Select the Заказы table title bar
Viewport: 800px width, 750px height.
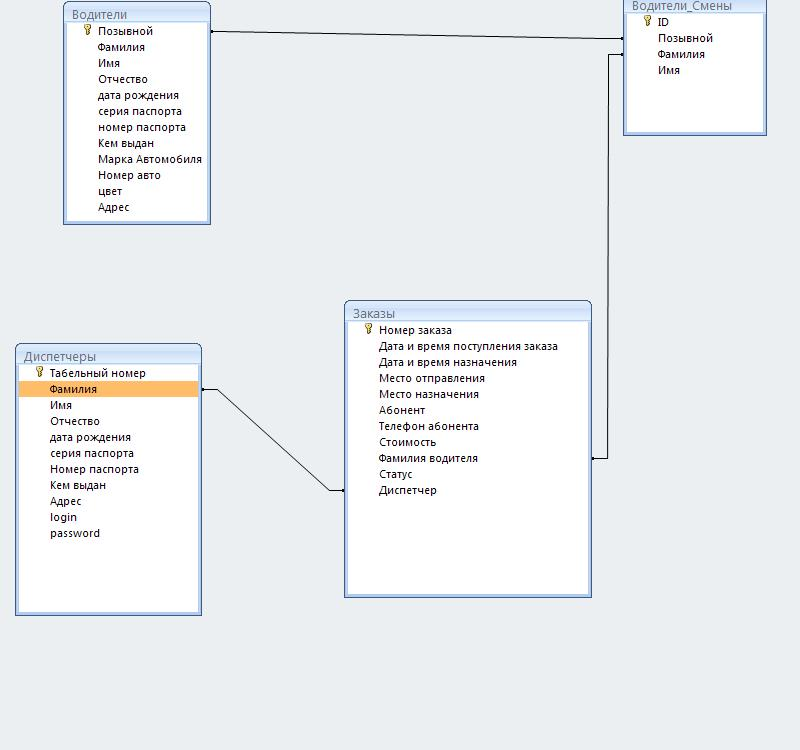(468, 313)
